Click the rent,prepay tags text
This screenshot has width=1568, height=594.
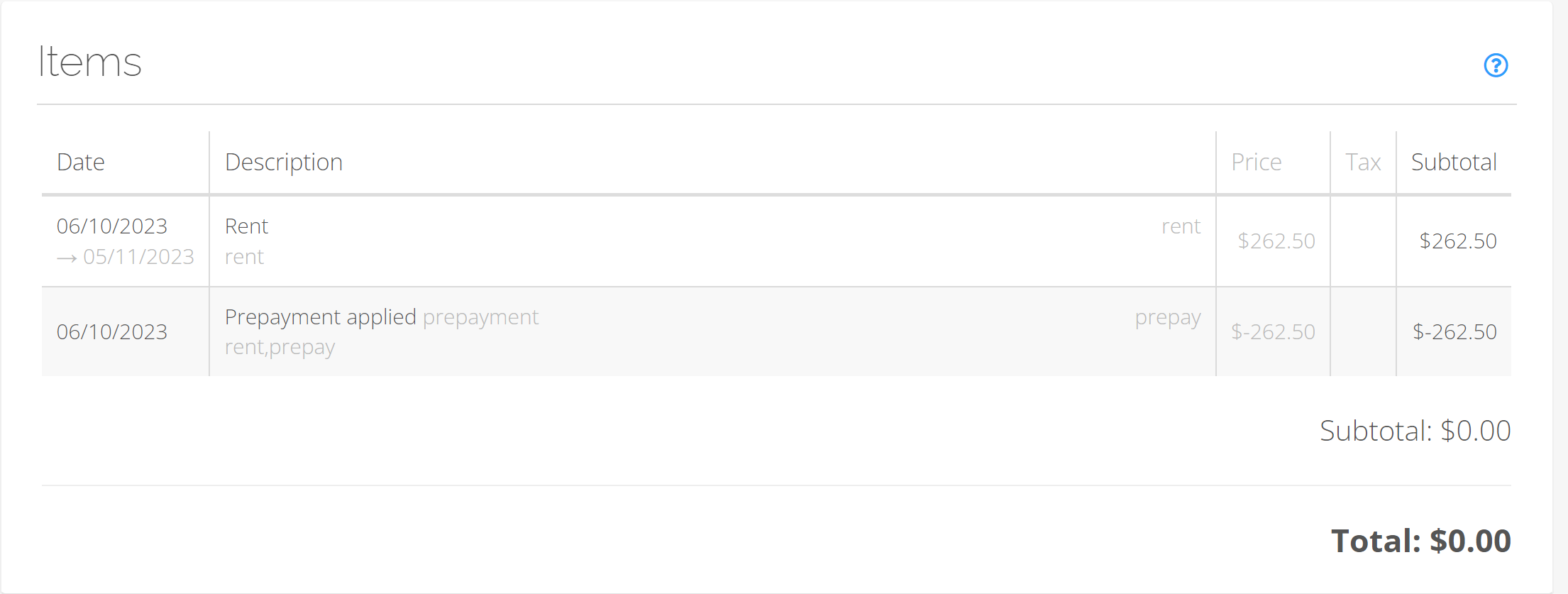tap(280, 348)
